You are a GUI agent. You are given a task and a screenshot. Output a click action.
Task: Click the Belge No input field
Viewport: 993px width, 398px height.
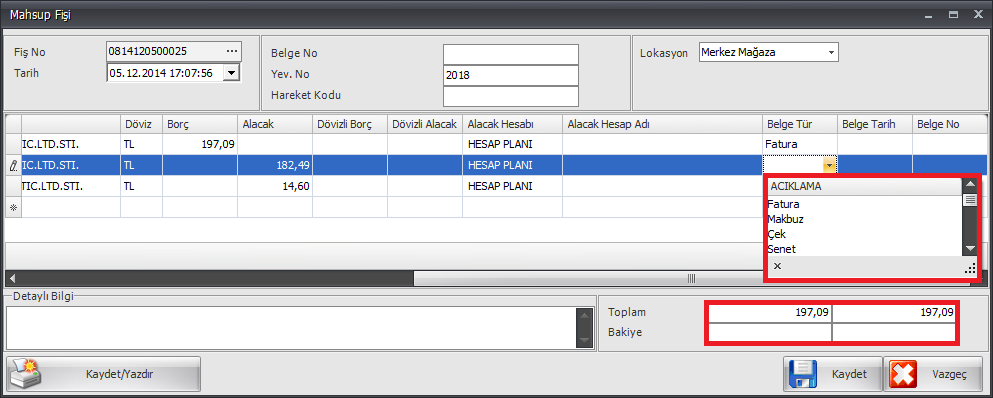tap(511, 54)
